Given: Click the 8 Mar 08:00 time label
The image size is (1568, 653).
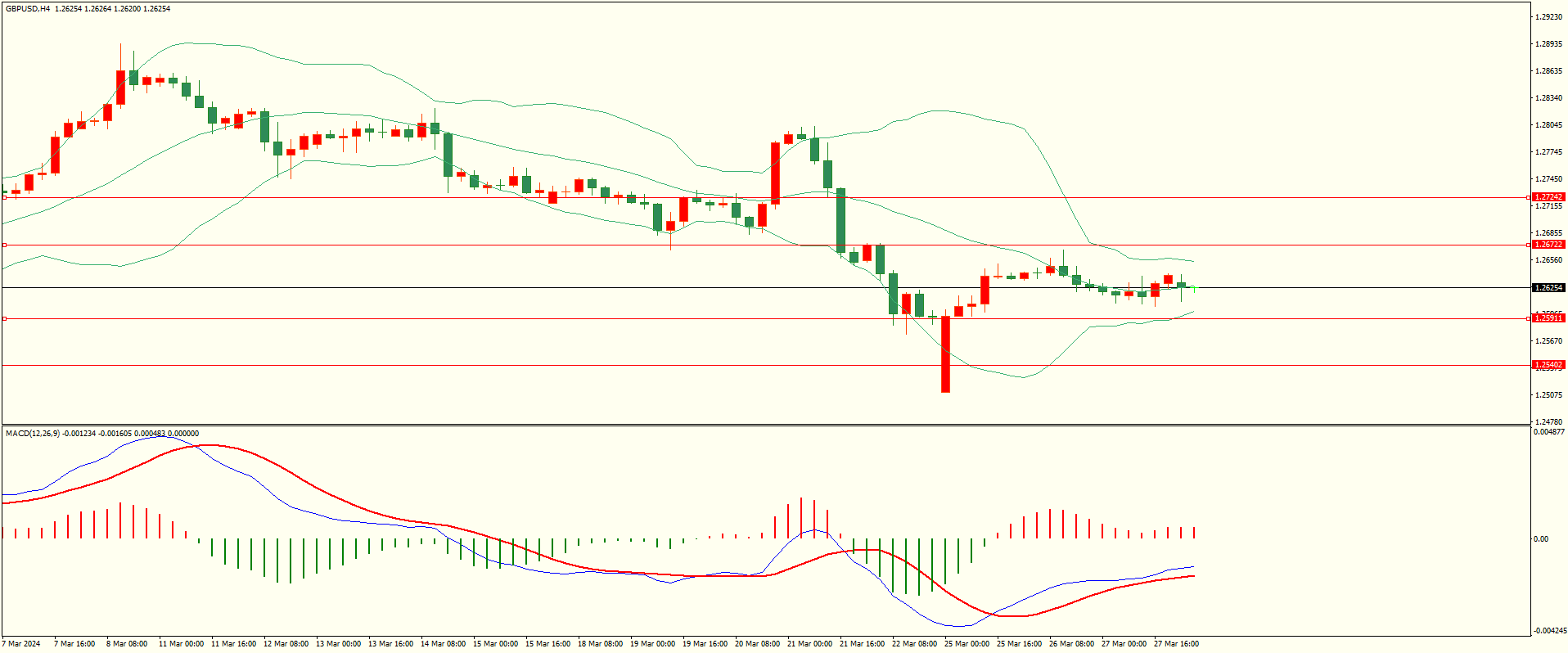Looking at the screenshot, I should click(x=127, y=644).
